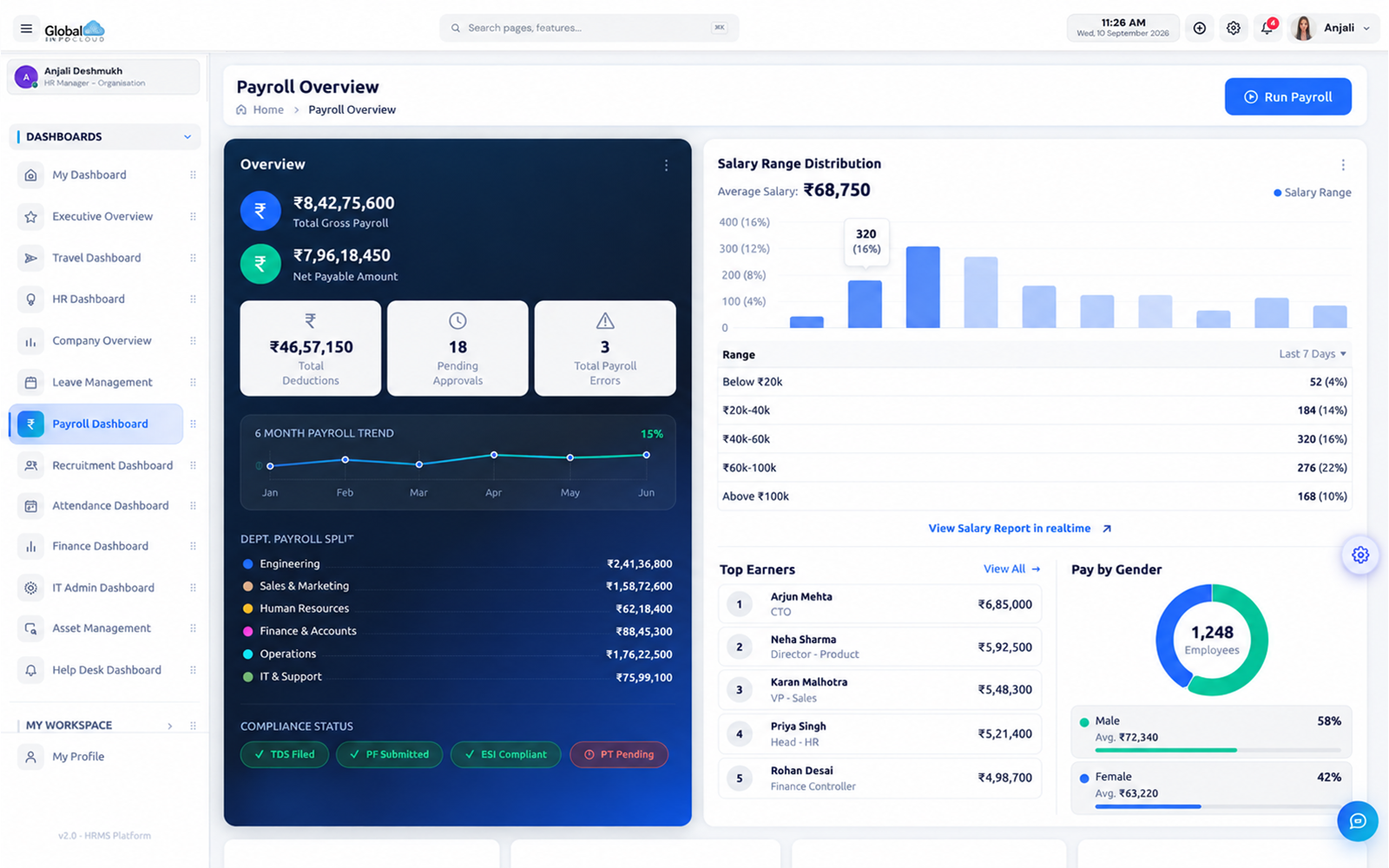Click the search pages input field
Image resolution: width=1389 pixels, height=868 pixels.
pos(589,29)
